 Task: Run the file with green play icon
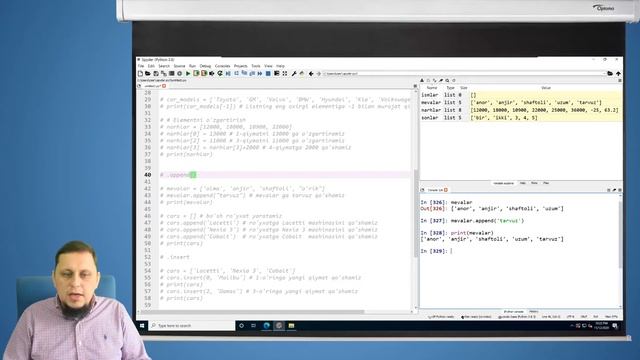pyautogui.click(x=188, y=73)
